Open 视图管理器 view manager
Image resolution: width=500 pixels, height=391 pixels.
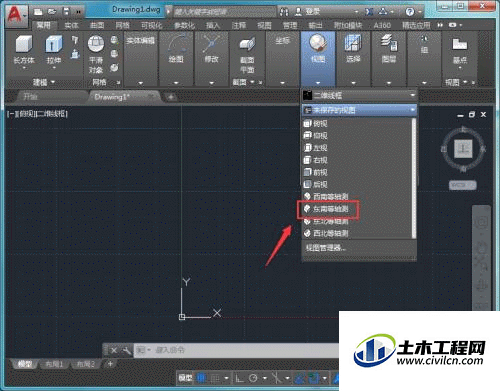click(x=326, y=248)
